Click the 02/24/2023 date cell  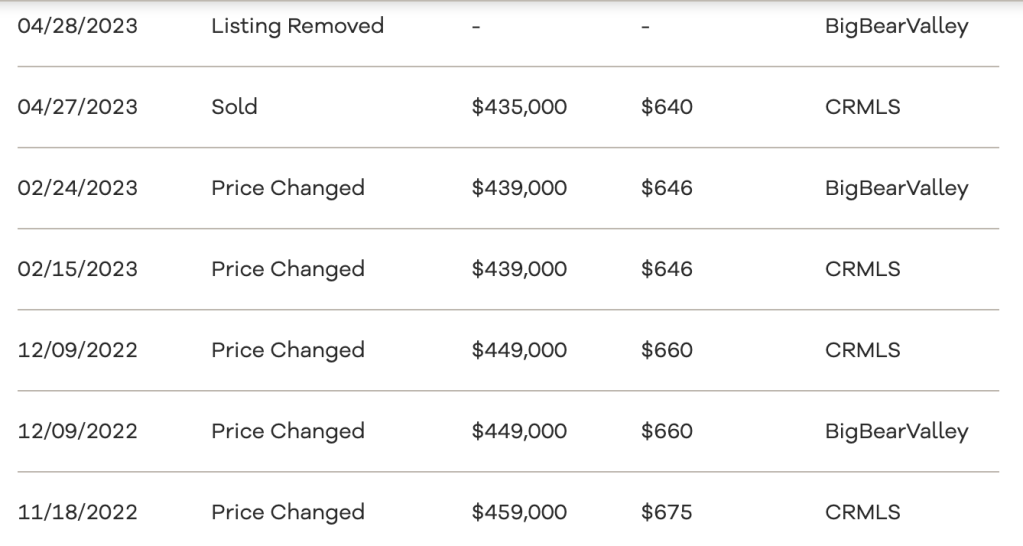[78, 188]
